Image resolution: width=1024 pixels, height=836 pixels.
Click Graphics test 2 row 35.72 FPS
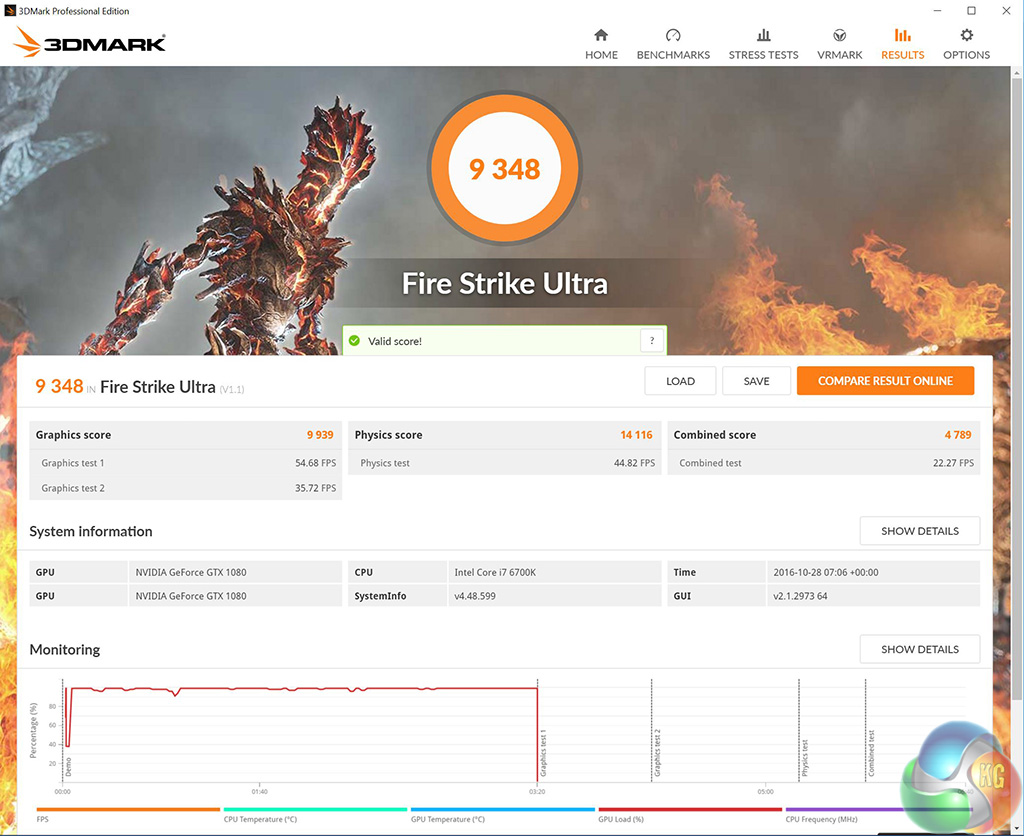point(185,488)
